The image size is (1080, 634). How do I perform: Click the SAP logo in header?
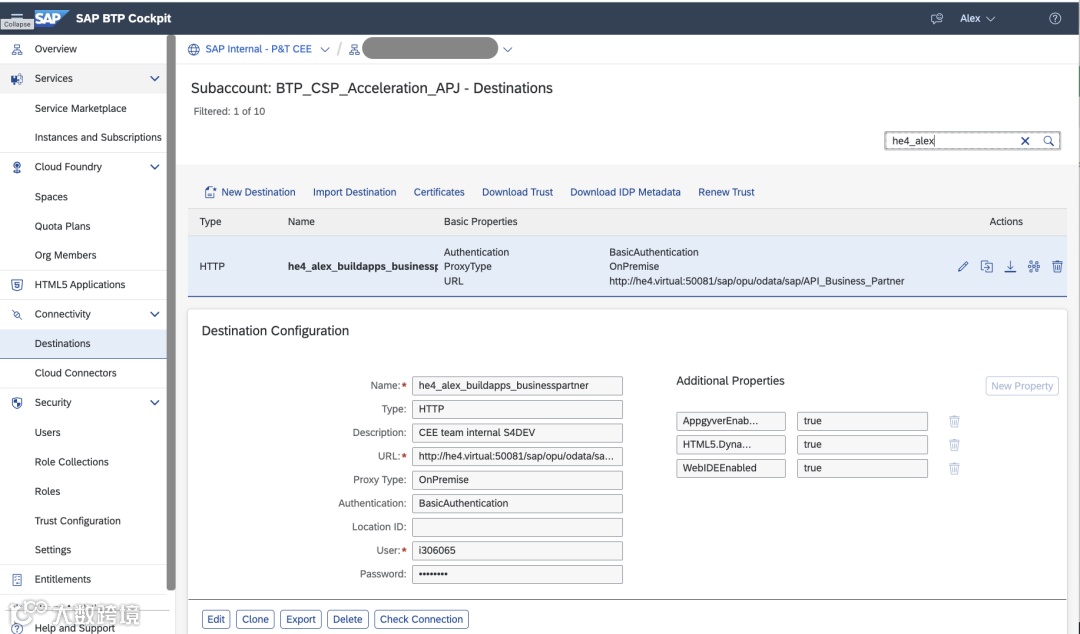point(51,18)
